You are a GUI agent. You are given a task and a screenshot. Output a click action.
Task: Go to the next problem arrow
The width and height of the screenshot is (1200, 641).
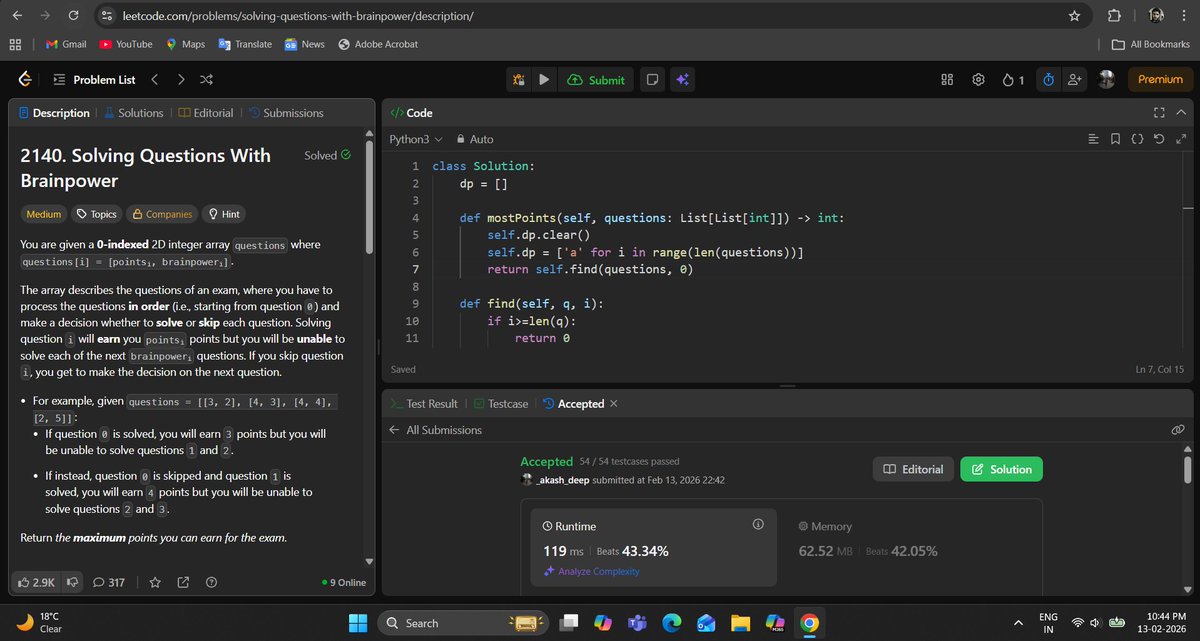180,80
